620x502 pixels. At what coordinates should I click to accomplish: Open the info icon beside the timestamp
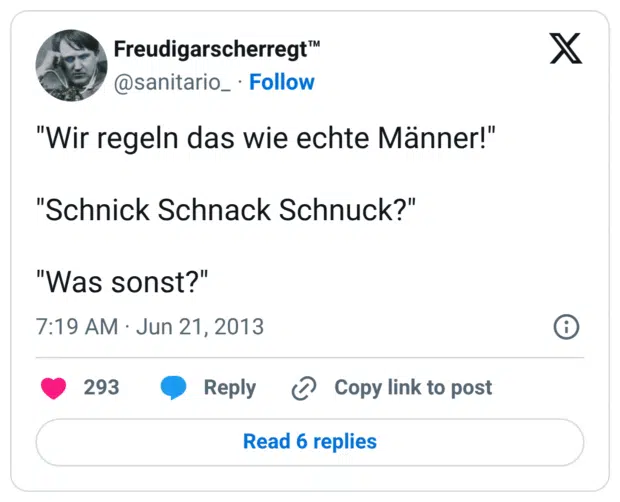566,327
